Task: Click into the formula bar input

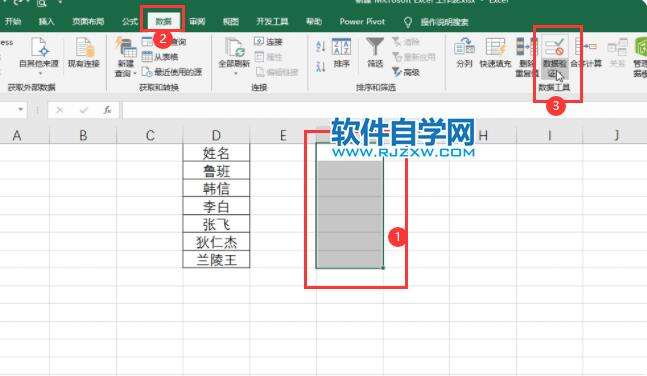Action: point(384,110)
